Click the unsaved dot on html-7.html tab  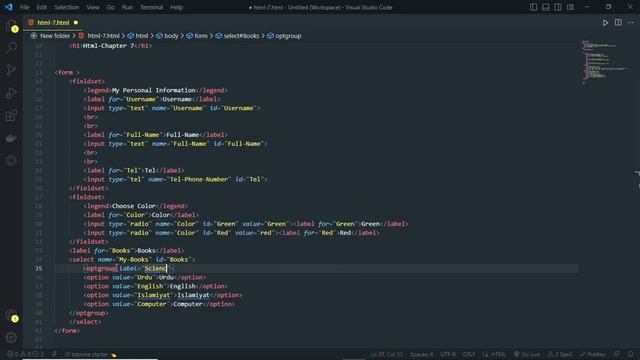[x=76, y=22]
